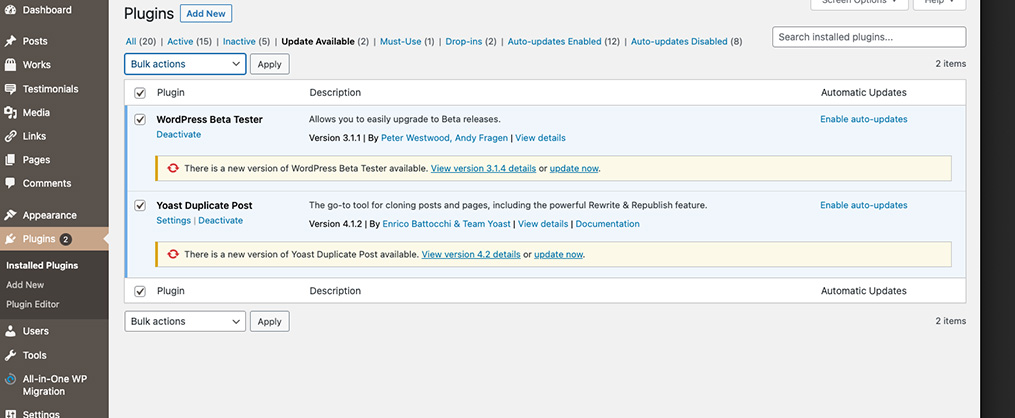Image resolution: width=1015 pixels, height=418 pixels.
Task: Click the Testimonials sidebar icon
Action: [10, 89]
